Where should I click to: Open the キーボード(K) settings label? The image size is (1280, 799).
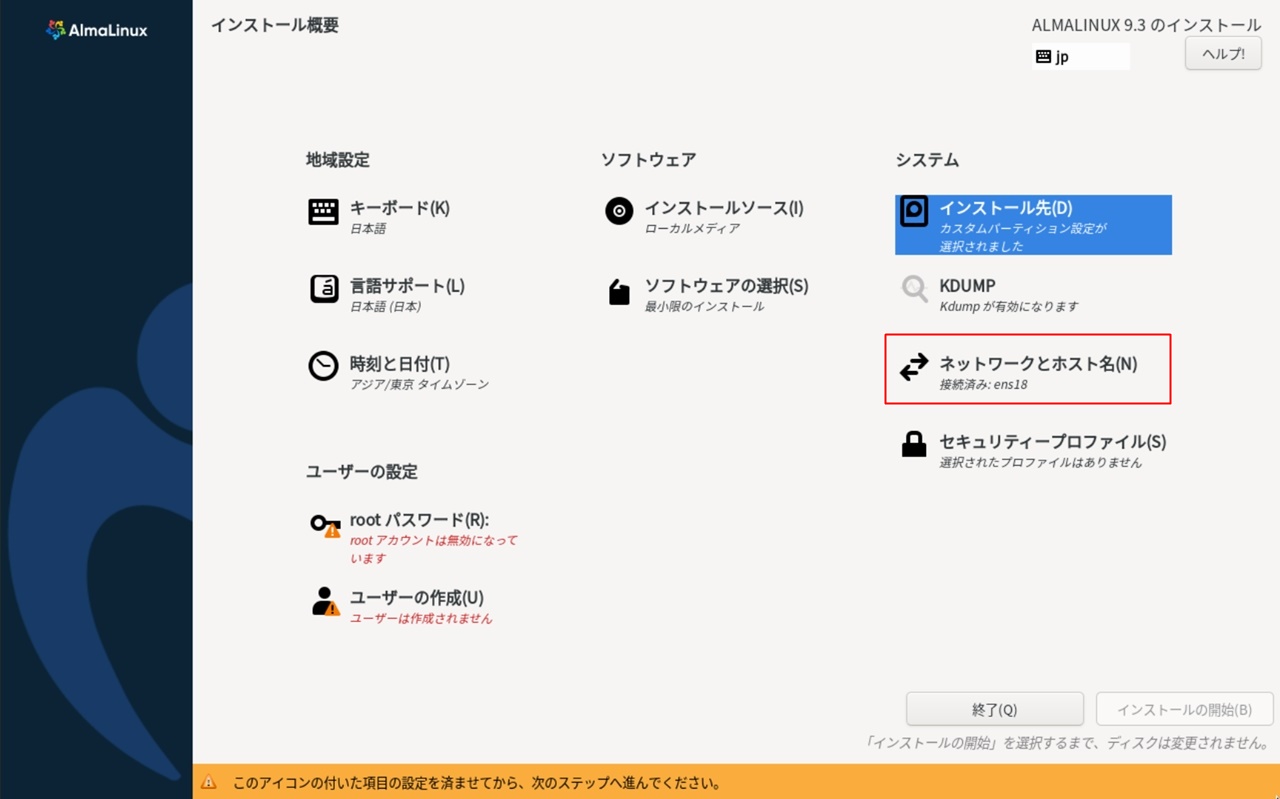click(x=399, y=208)
